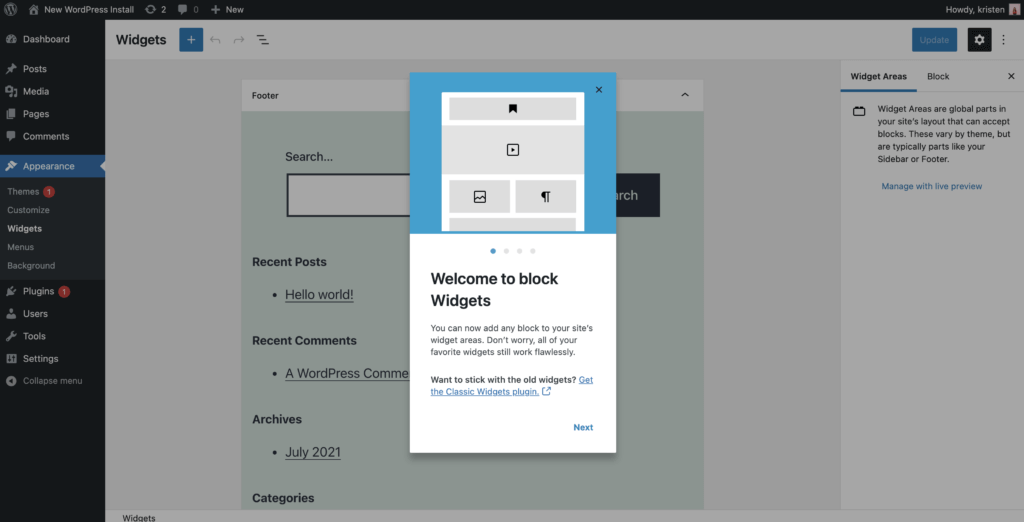Open the Pages menu
Image resolution: width=1024 pixels, height=522 pixels.
[x=52, y=114]
